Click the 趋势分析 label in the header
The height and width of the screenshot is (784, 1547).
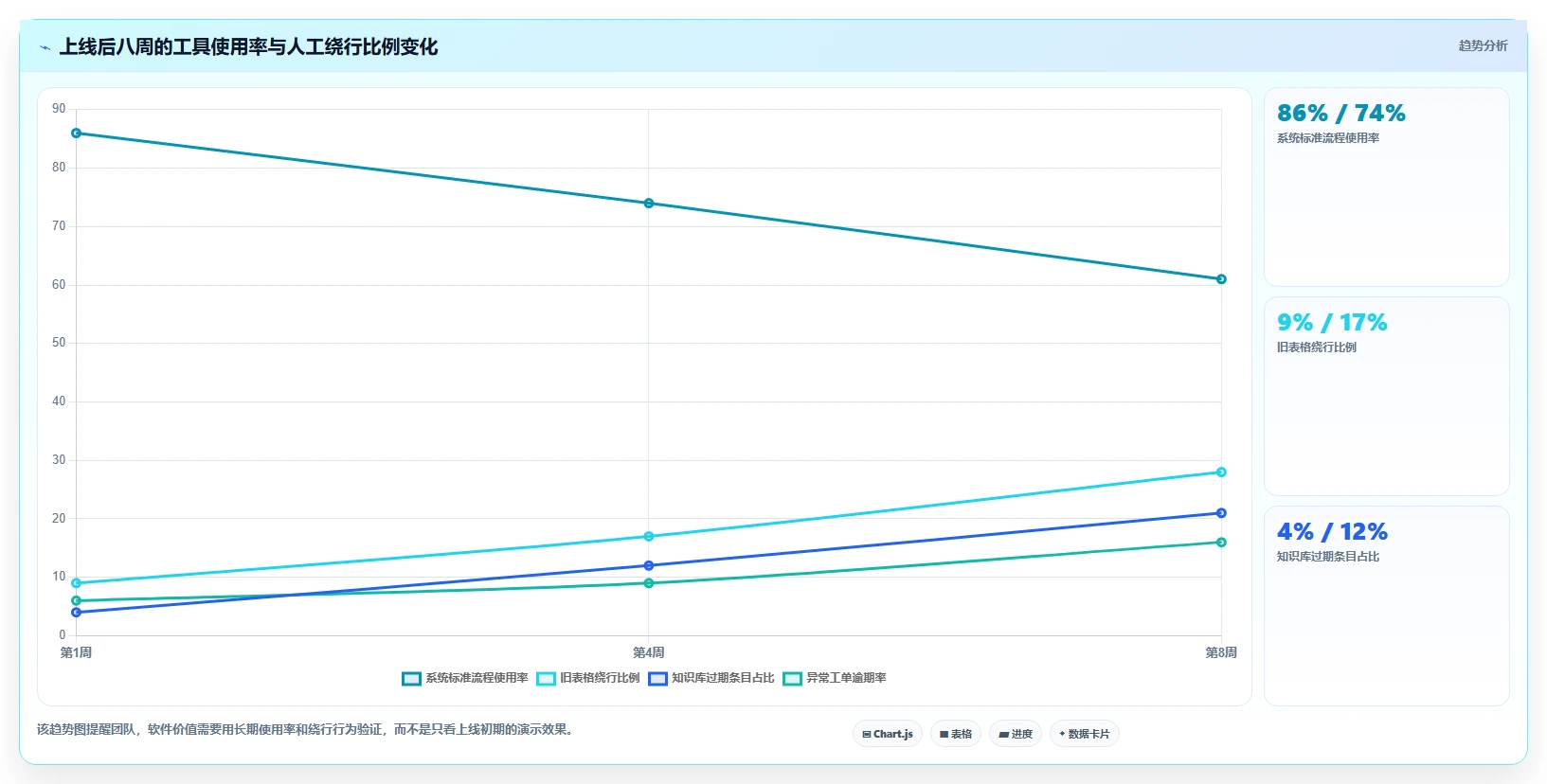pos(1483,45)
